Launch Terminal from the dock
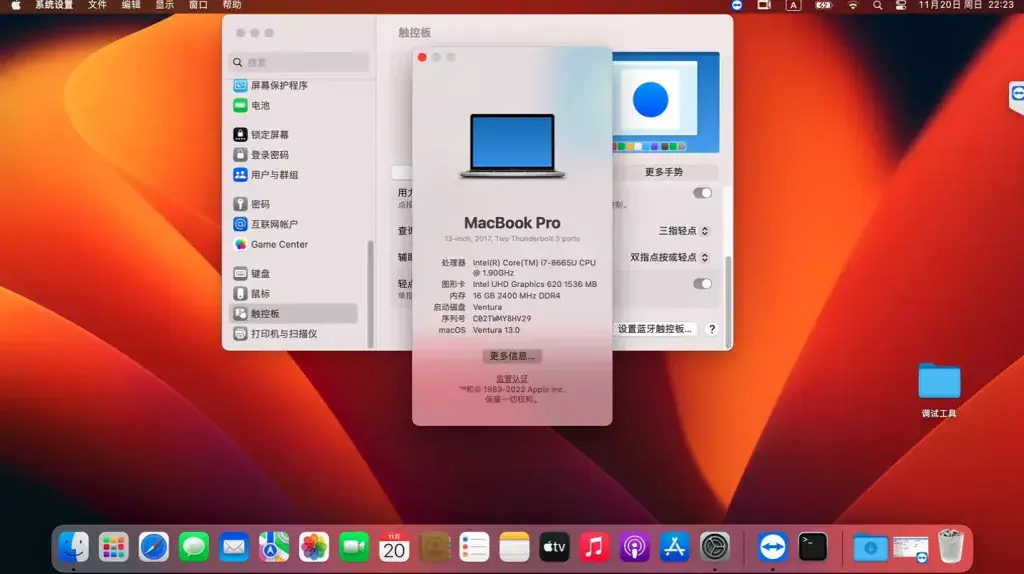This screenshot has width=1024, height=574. pos(812,547)
